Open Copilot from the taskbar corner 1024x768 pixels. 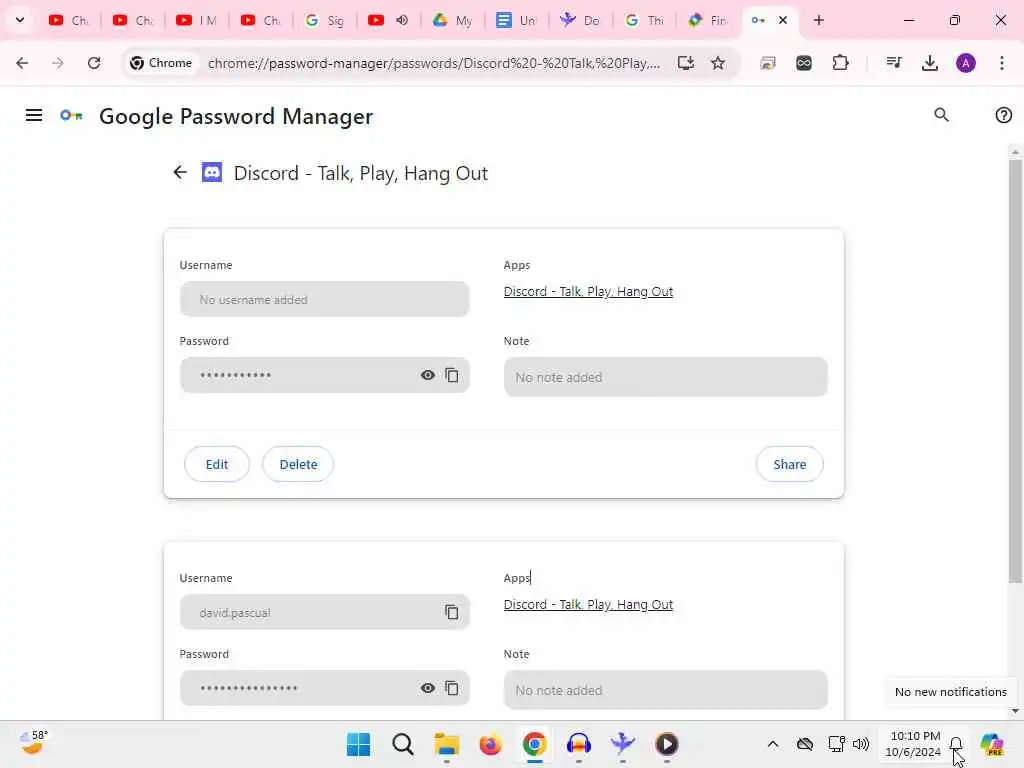pos(992,744)
